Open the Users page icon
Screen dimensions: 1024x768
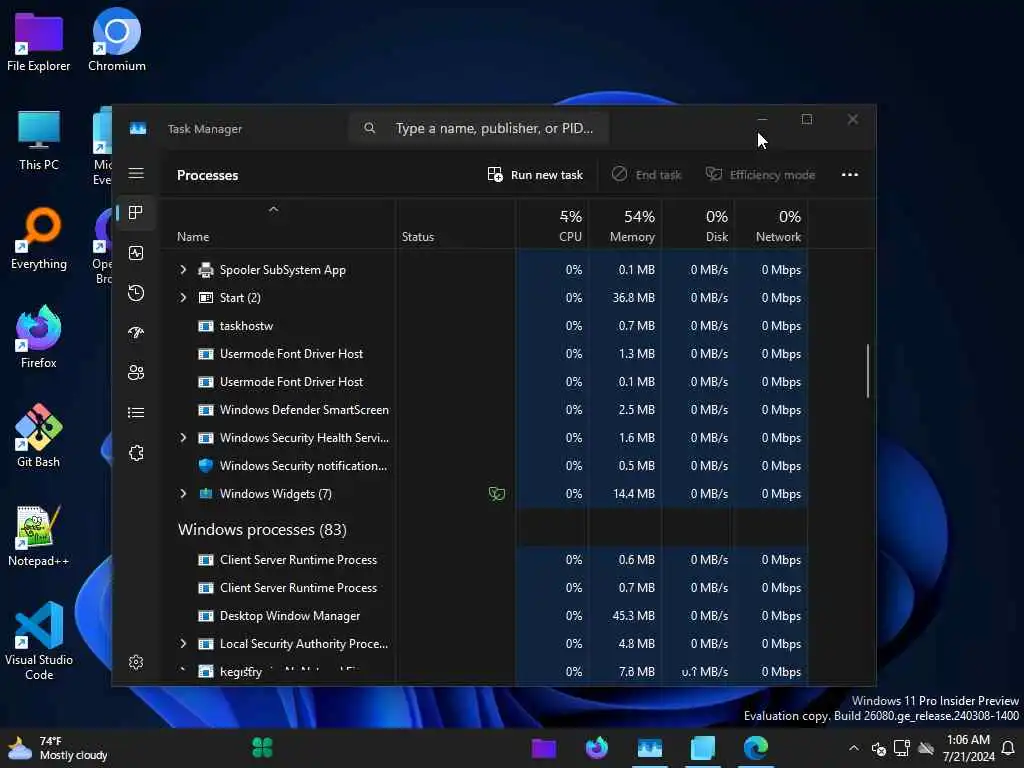click(x=136, y=372)
